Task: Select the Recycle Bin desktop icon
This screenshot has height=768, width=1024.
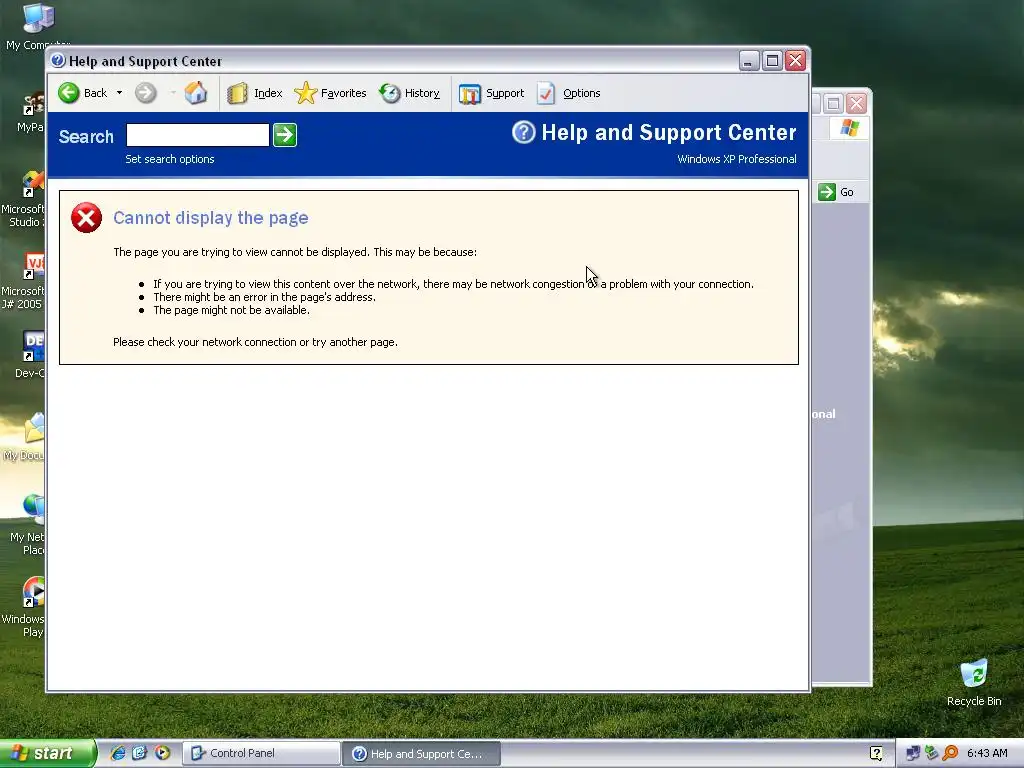Action: click(x=974, y=682)
